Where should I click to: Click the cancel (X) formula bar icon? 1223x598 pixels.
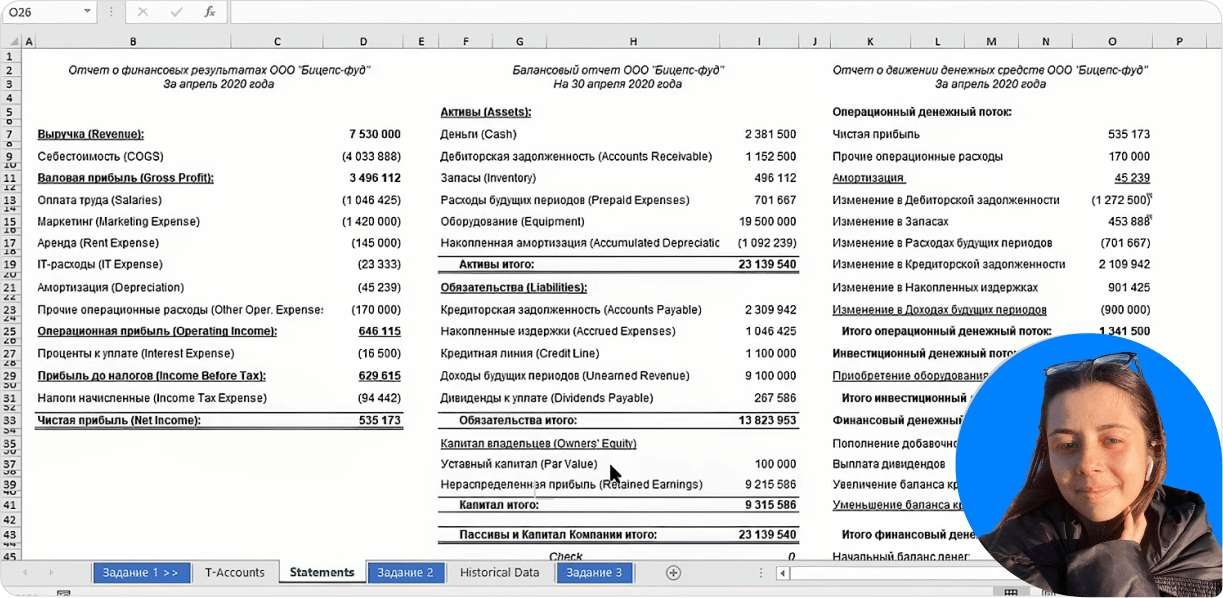pyautogui.click(x=143, y=12)
